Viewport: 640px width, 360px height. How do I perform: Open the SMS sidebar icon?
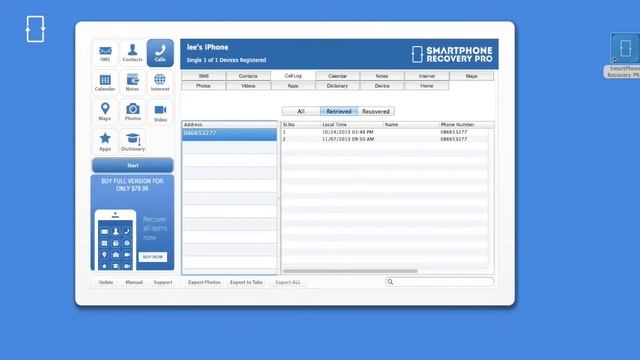point(105,53)
